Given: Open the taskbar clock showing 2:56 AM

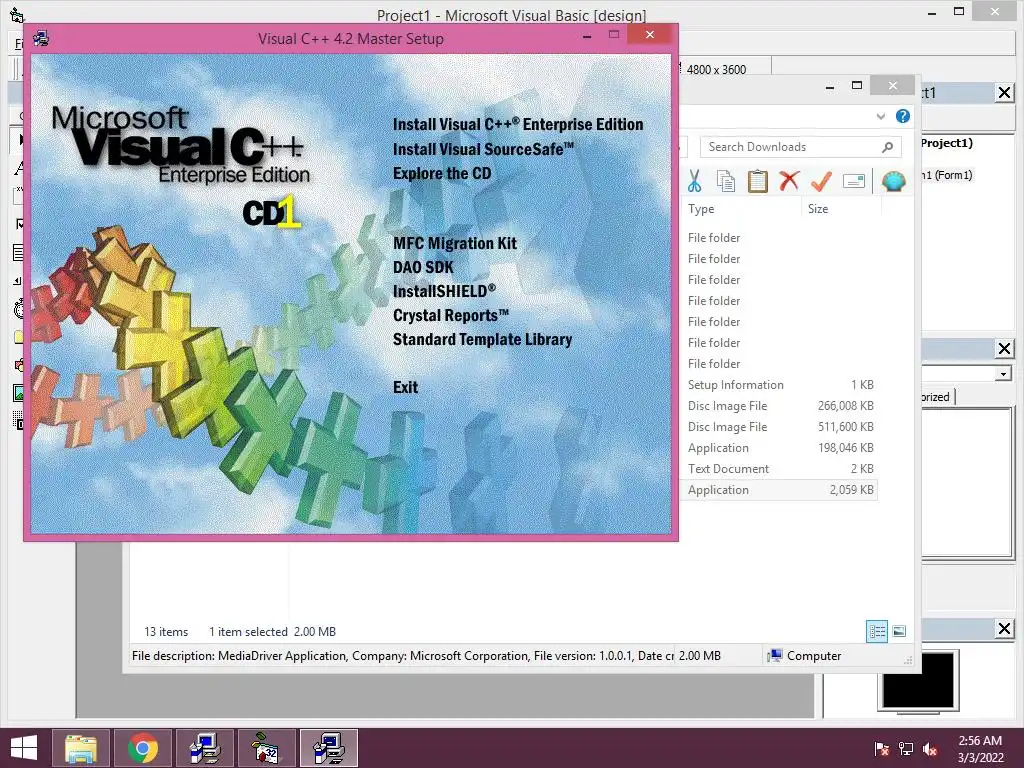Looking at the screenshot, I should click(980, 749).
